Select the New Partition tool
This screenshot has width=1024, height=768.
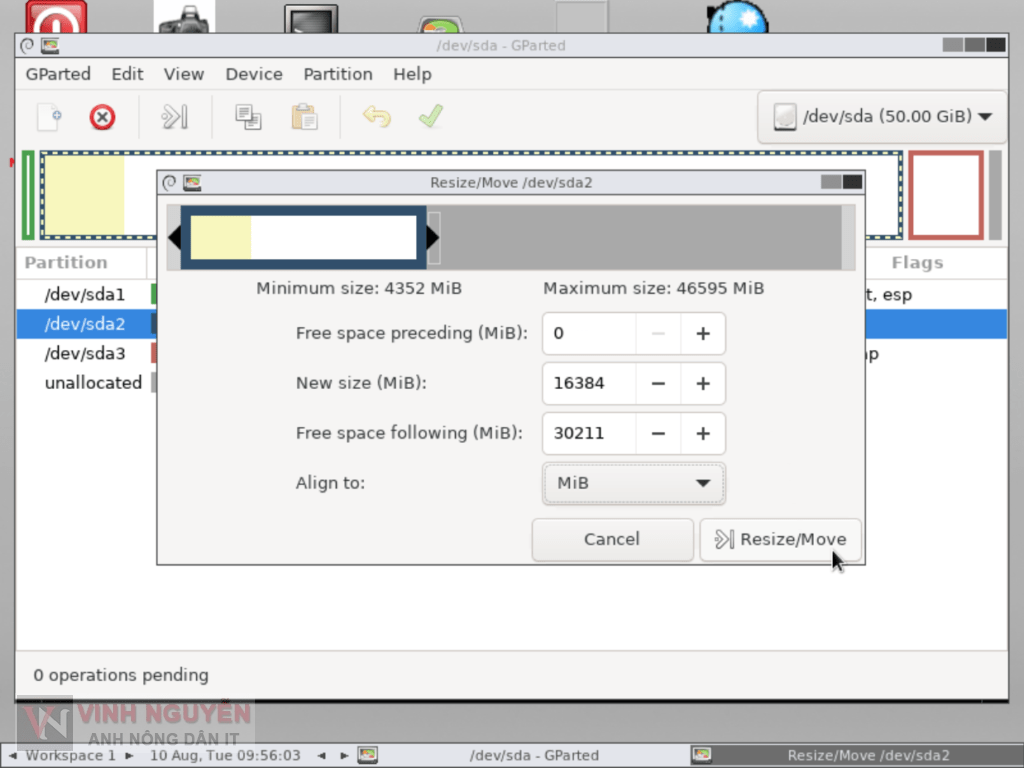49,117
